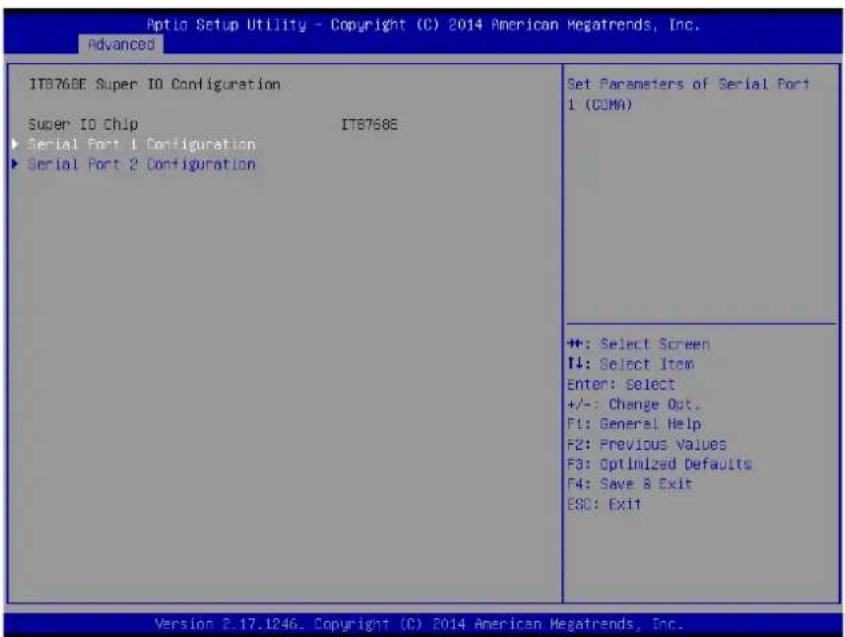Click the Select Item key hint
Viewport: 845px width, 637px height.
631,364
